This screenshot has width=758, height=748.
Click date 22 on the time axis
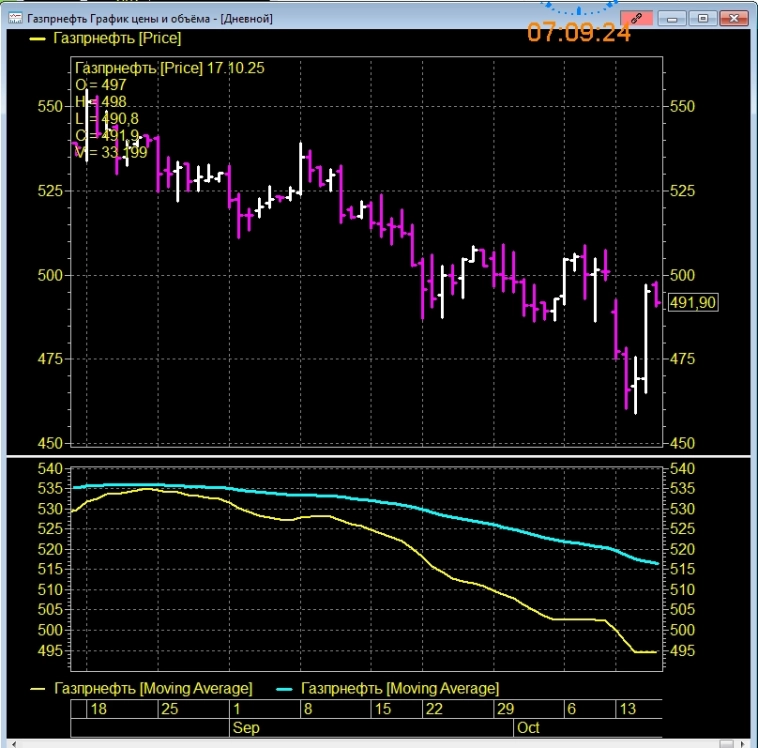pyautogui.click(x=434, y=708)
